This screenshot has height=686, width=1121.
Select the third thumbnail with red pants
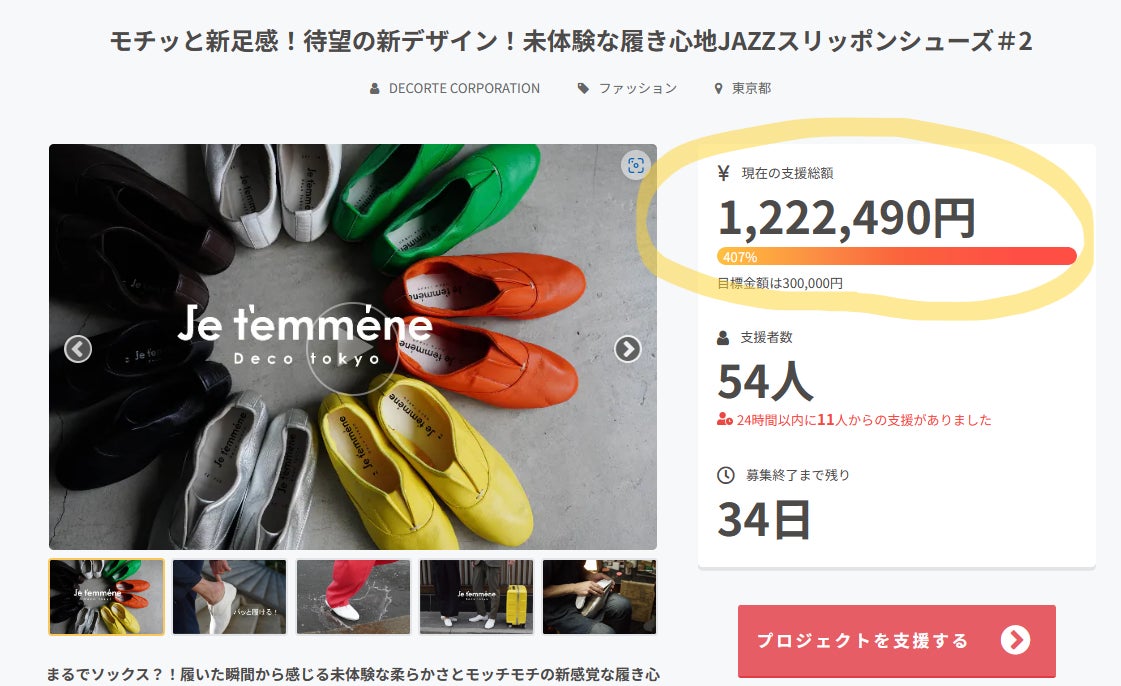coord(353,597)
